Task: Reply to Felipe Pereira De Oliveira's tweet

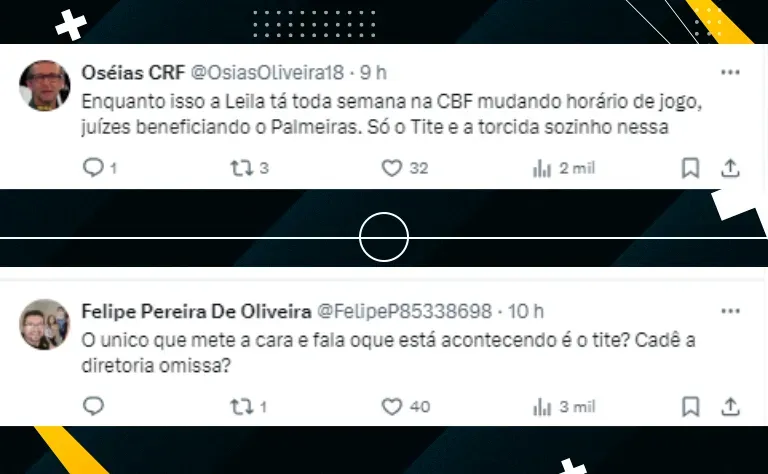Action: point(93,406)
